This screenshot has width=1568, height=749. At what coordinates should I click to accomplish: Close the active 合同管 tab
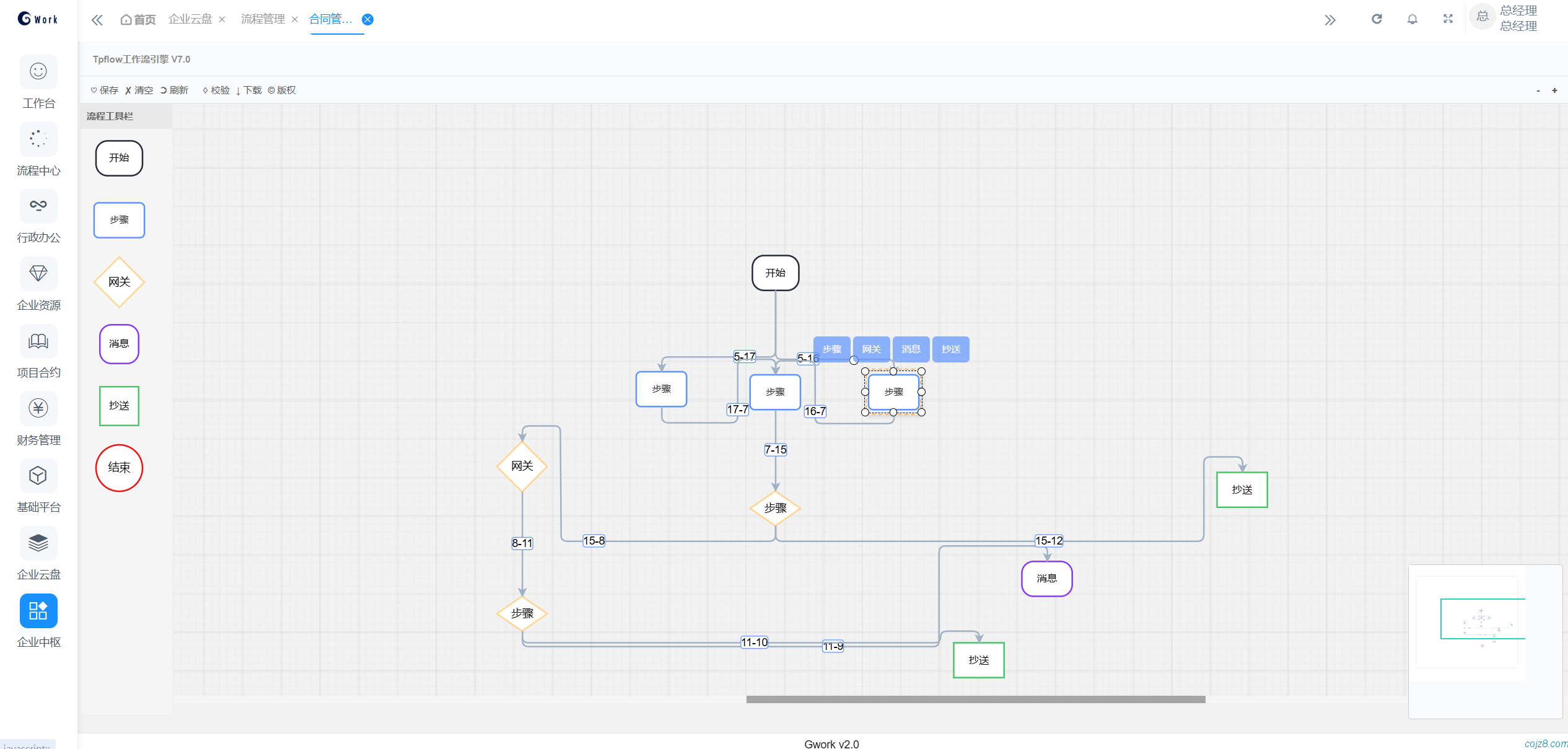pos(368,20)
